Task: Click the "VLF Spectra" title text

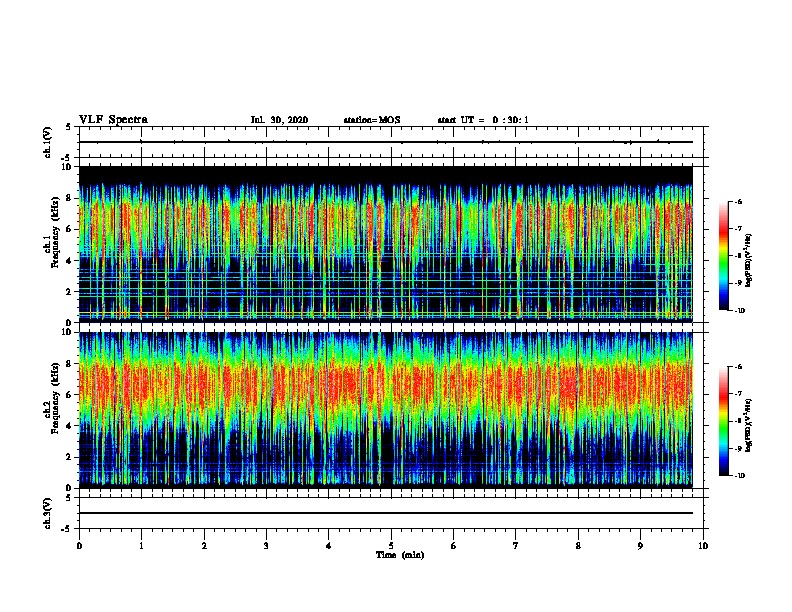Action: pos(113,120)
